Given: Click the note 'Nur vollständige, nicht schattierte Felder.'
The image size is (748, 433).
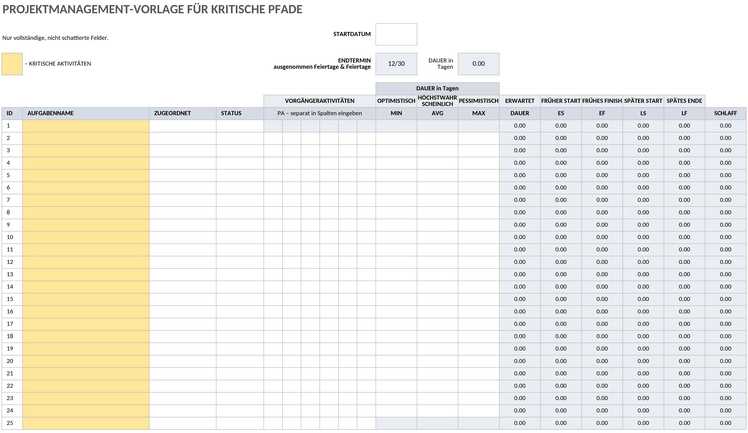Looking at the screenshot, I should [55, 38].
